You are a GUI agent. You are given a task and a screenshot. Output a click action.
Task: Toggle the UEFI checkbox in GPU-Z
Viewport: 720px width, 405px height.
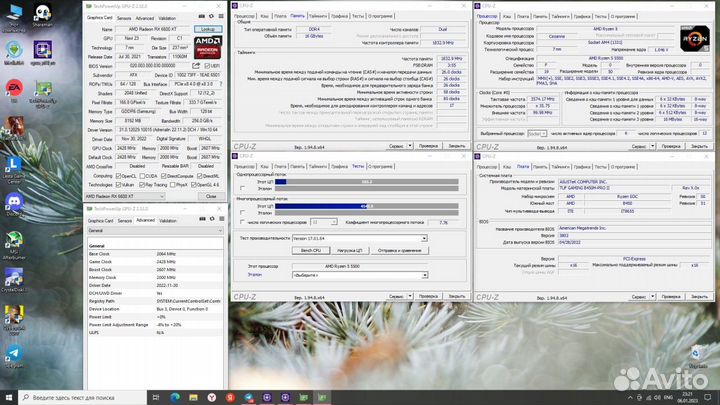point(207,66)
